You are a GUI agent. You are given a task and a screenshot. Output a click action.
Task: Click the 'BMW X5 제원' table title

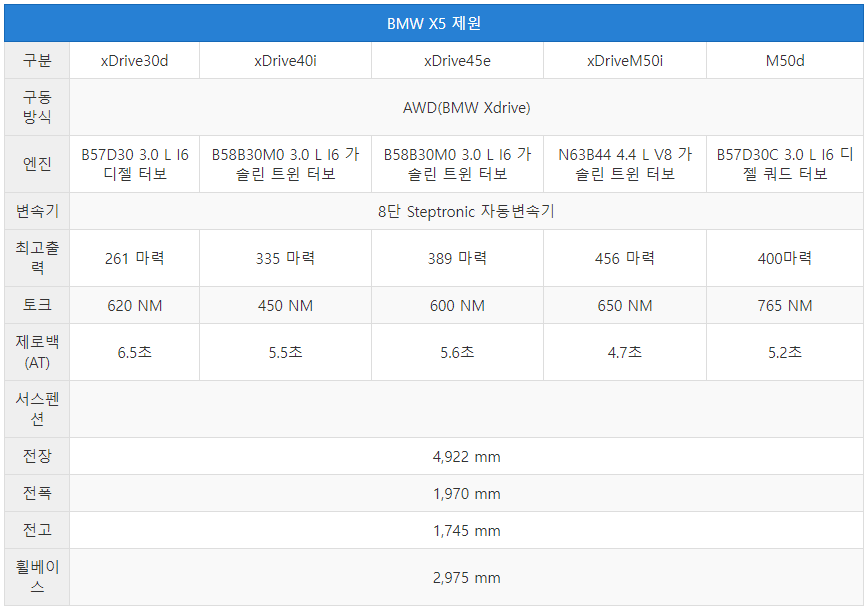(434, 23)
